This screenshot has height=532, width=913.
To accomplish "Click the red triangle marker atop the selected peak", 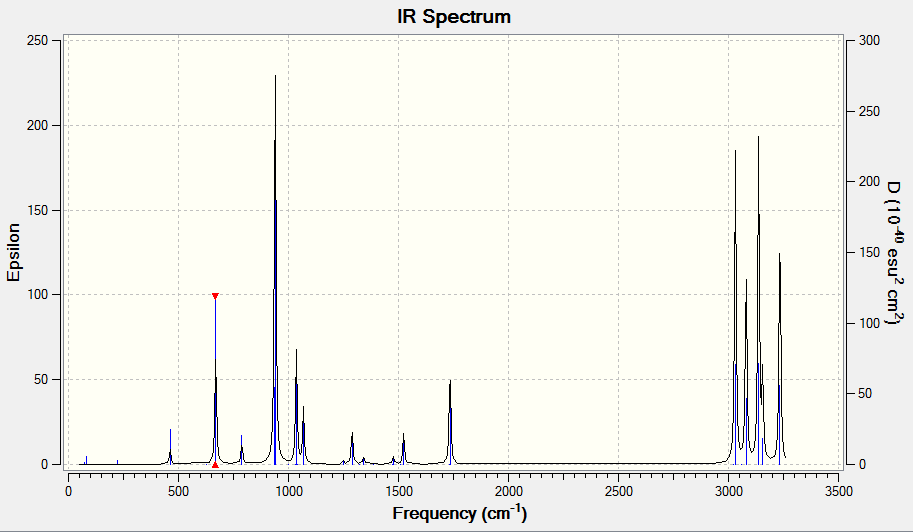I will tap(215, 296).
